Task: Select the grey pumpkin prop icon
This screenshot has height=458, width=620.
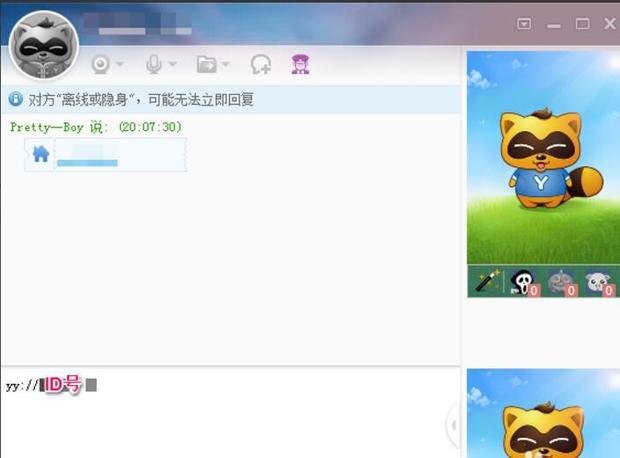Action: (561, 282)
